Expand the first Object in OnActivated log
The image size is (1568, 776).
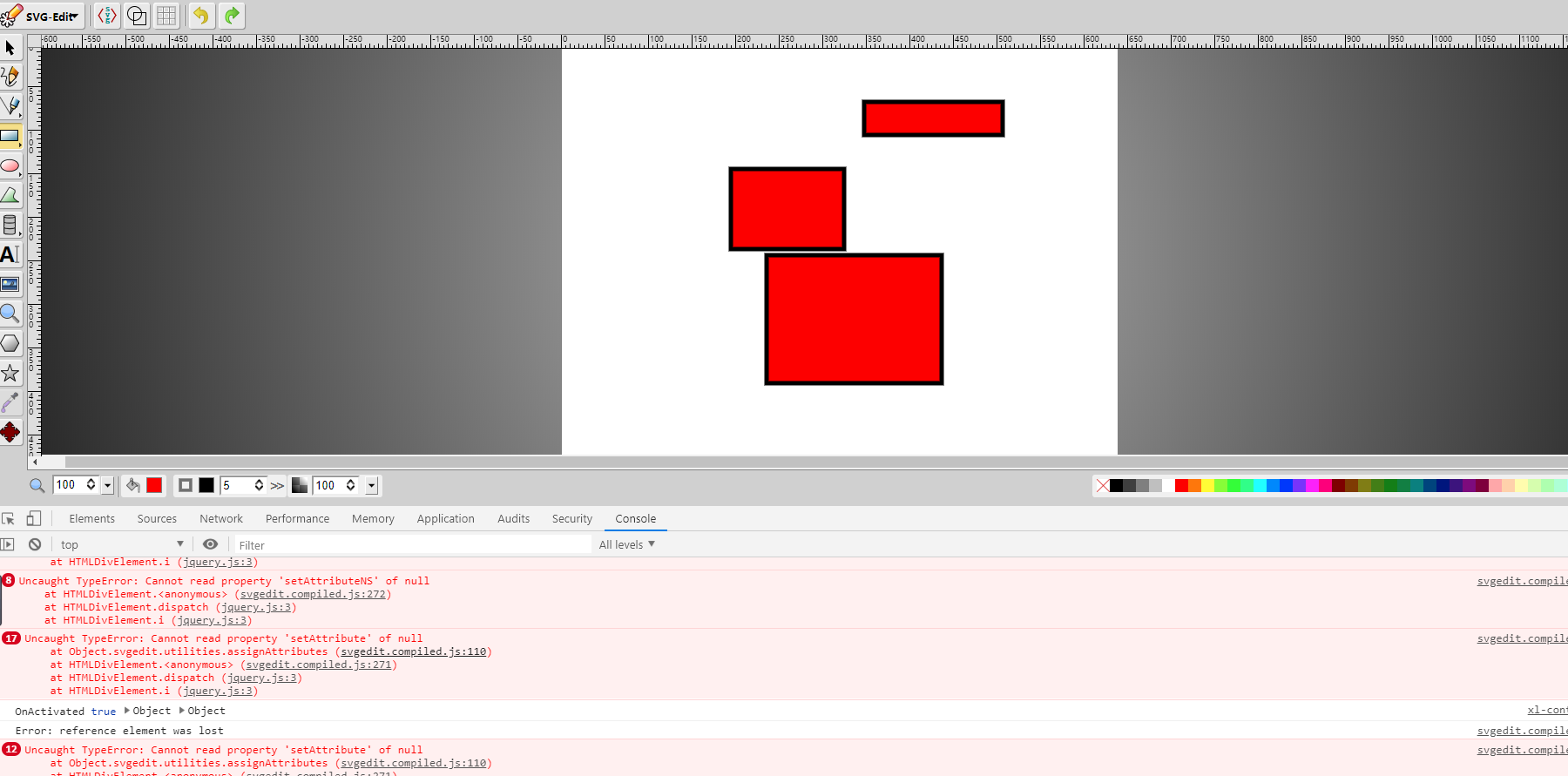[x=148, y=711]
